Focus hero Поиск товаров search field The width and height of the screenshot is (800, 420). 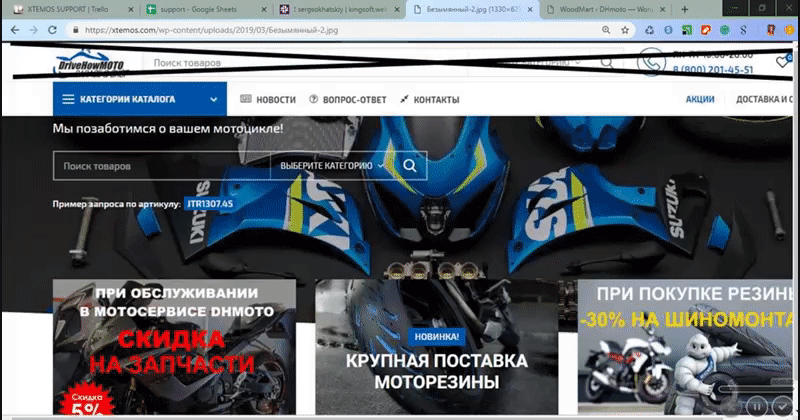click(162, 166)
